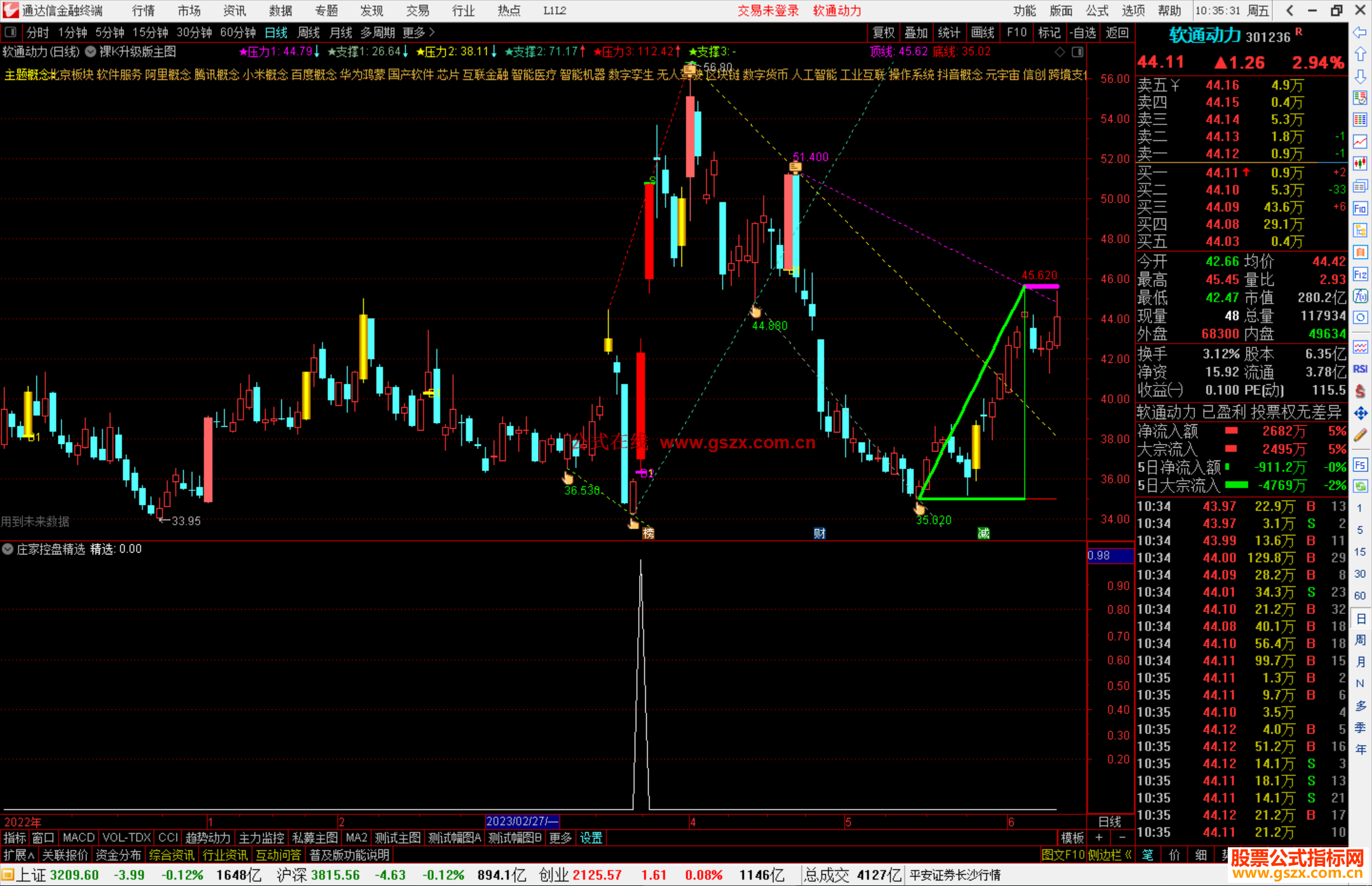1372x886 pixels.
Task: Open the 公式 menu
Action: point(1097,11)
